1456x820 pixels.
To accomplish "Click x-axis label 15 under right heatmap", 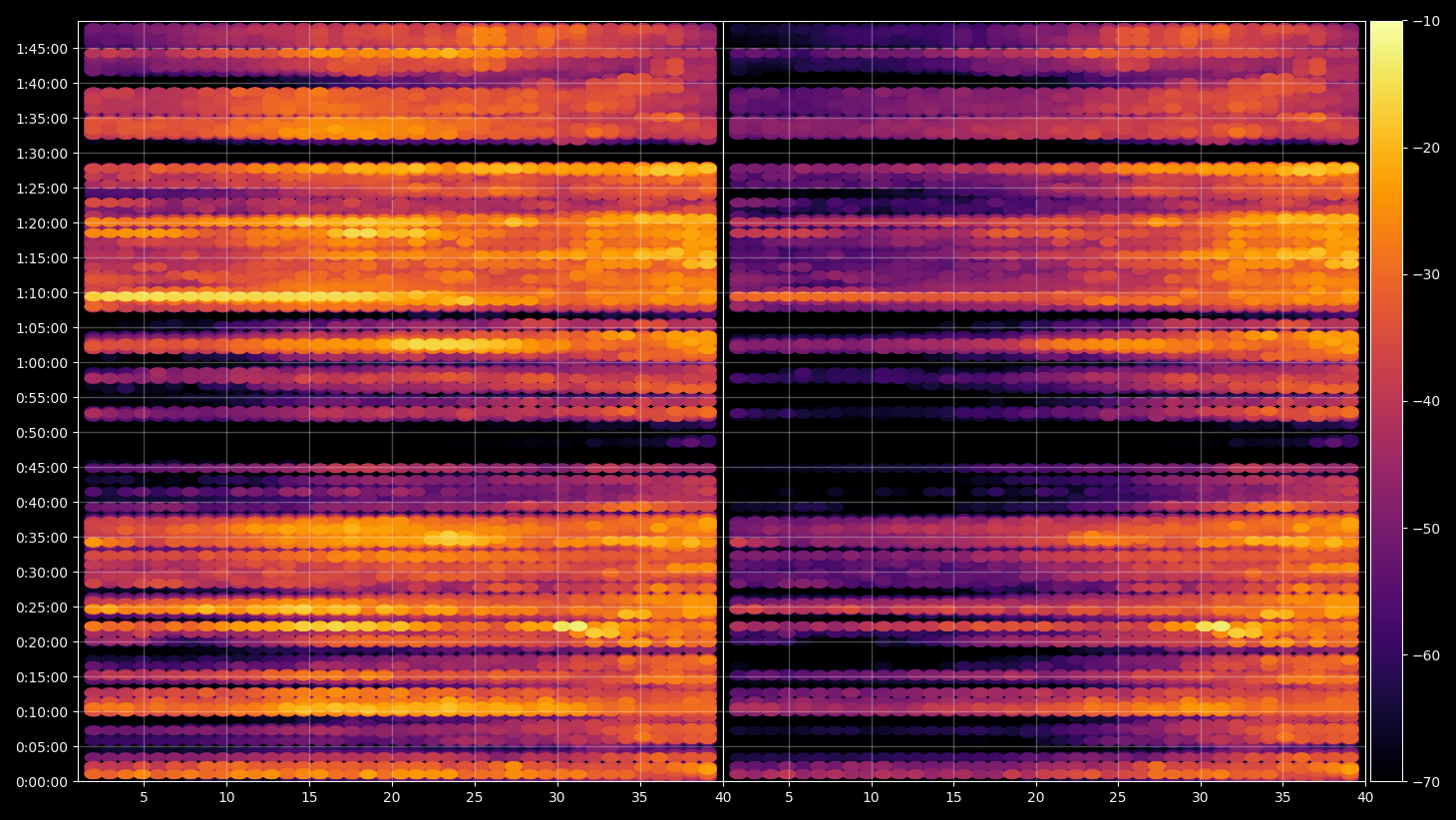I will (x=954, y=798).
